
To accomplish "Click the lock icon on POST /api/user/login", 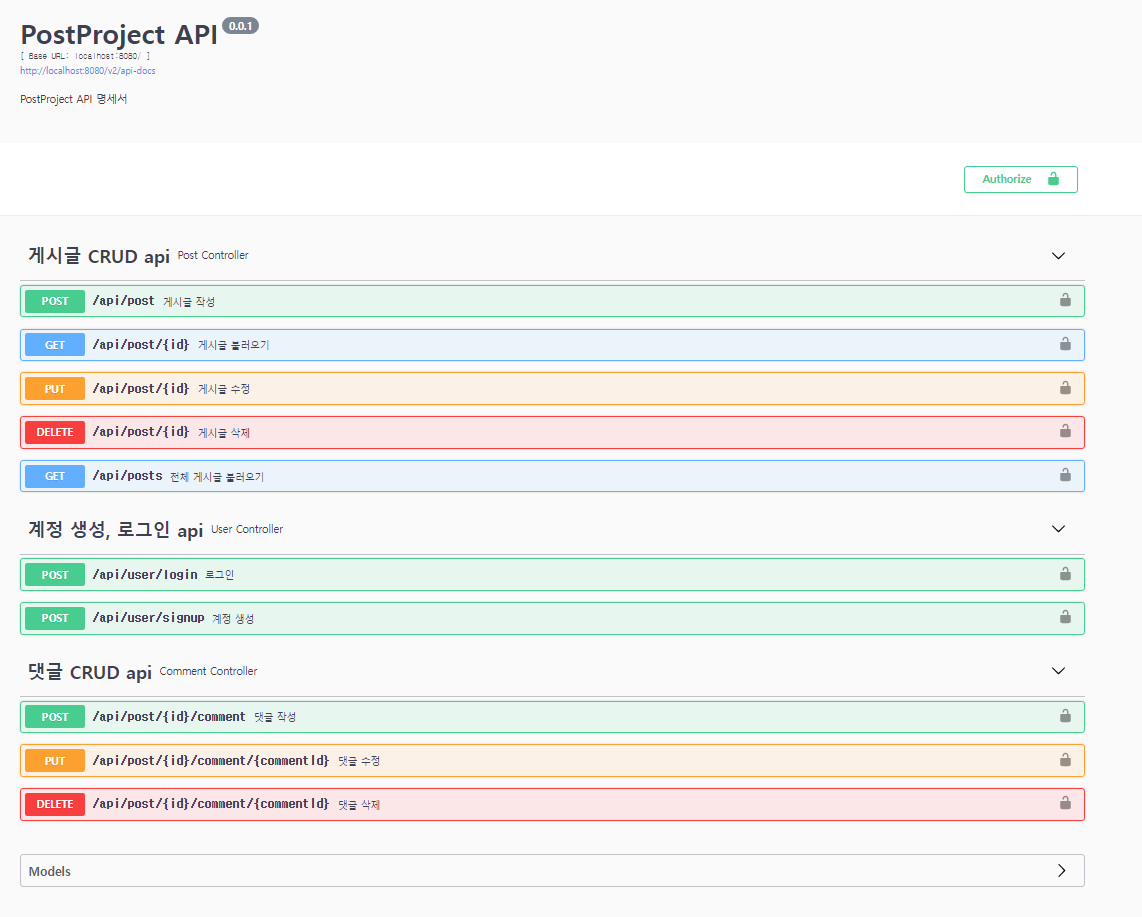I will click(x=1065, y=574).
